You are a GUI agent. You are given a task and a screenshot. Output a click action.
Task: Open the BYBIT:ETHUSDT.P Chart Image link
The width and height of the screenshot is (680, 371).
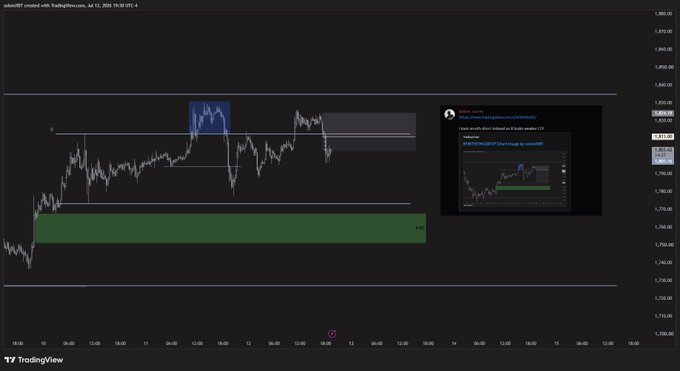(503, 144)
